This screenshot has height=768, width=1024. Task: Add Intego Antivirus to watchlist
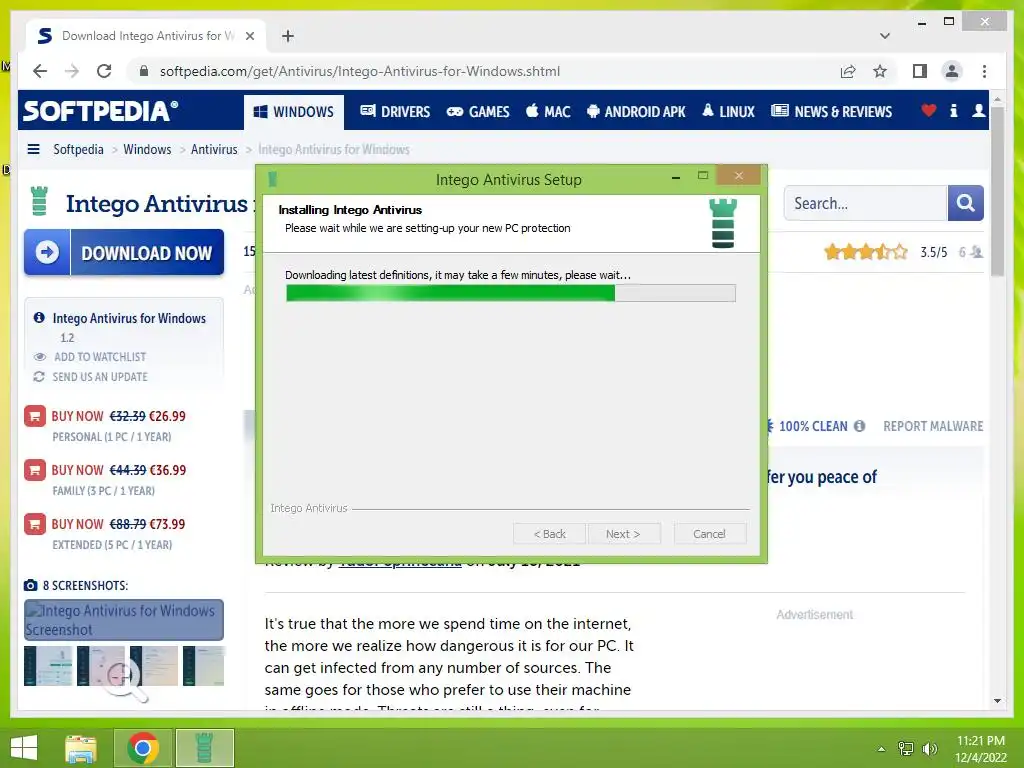(x=100, y=357)
